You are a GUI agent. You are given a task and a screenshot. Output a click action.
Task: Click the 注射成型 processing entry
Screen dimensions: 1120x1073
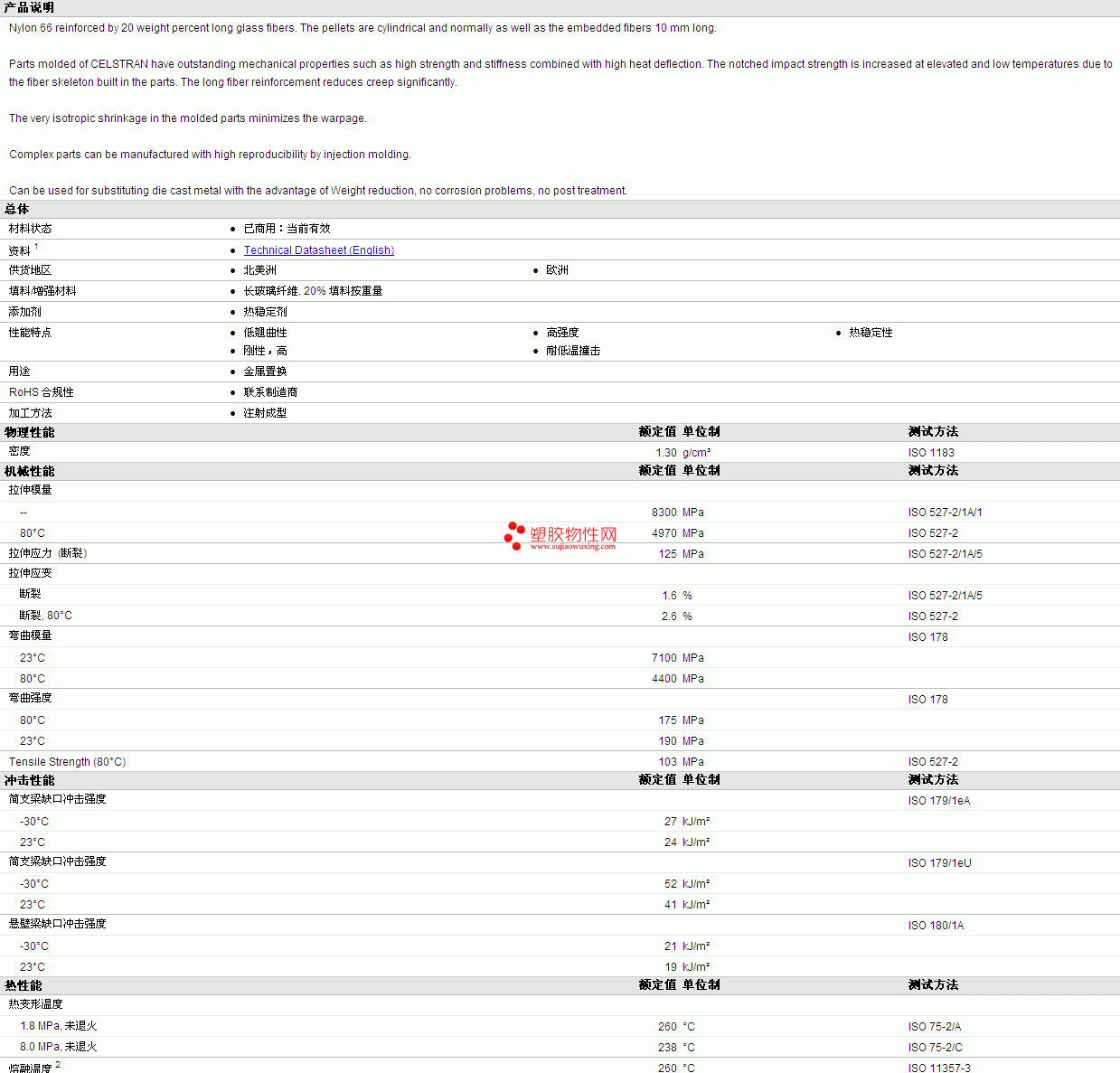265,413
